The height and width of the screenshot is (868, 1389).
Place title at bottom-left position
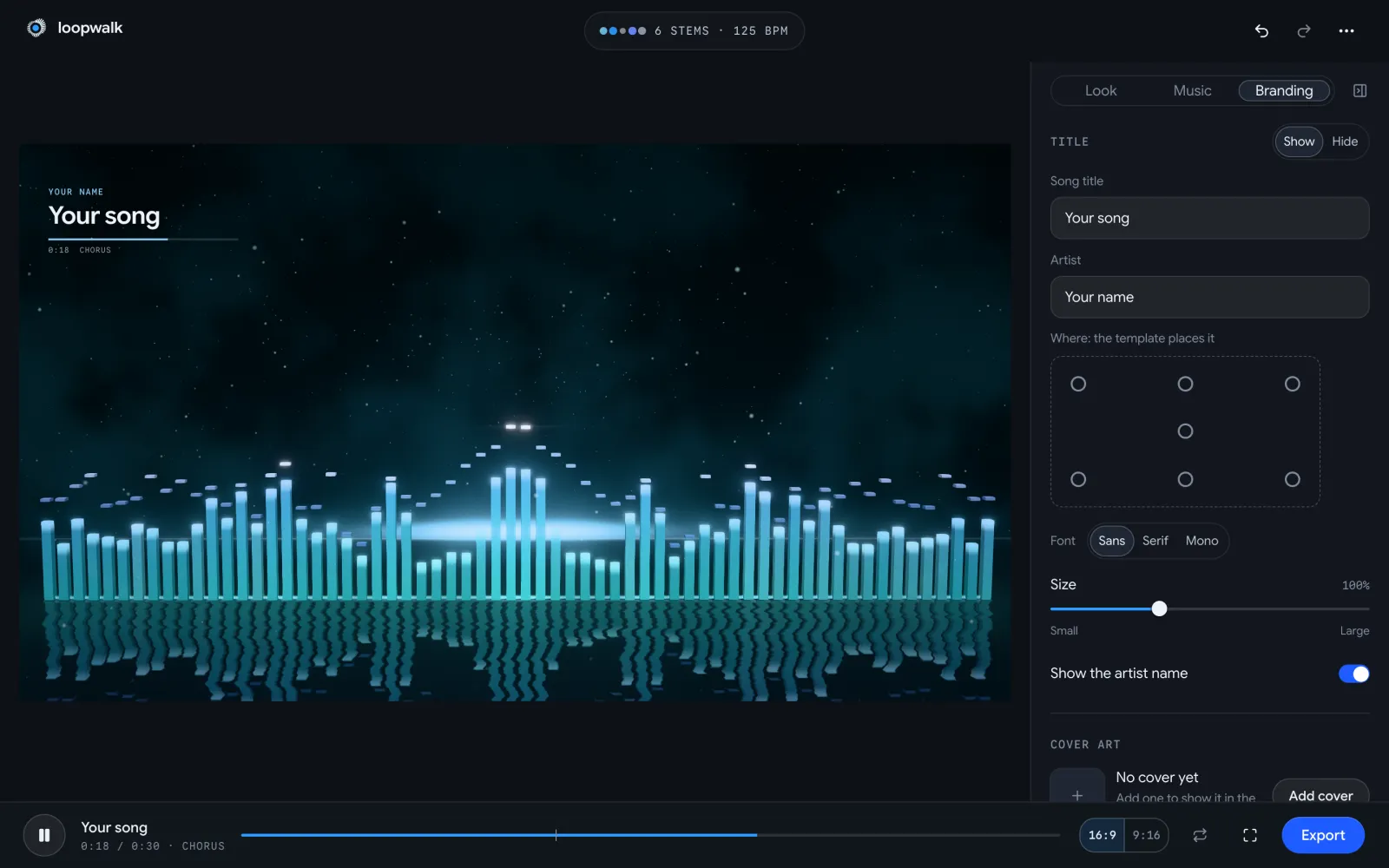[1078, 479]
